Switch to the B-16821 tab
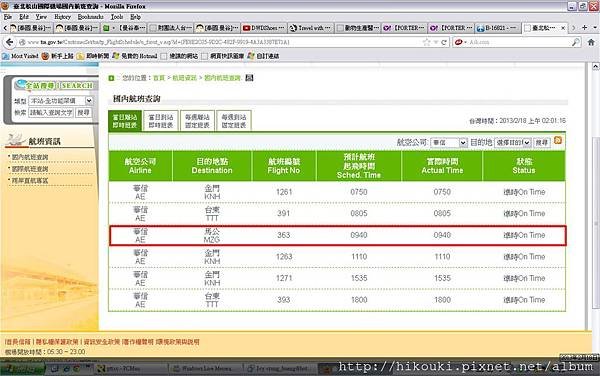Image resolution: width=600 pixels, height=376 pixels. click(x=497, y=28)
